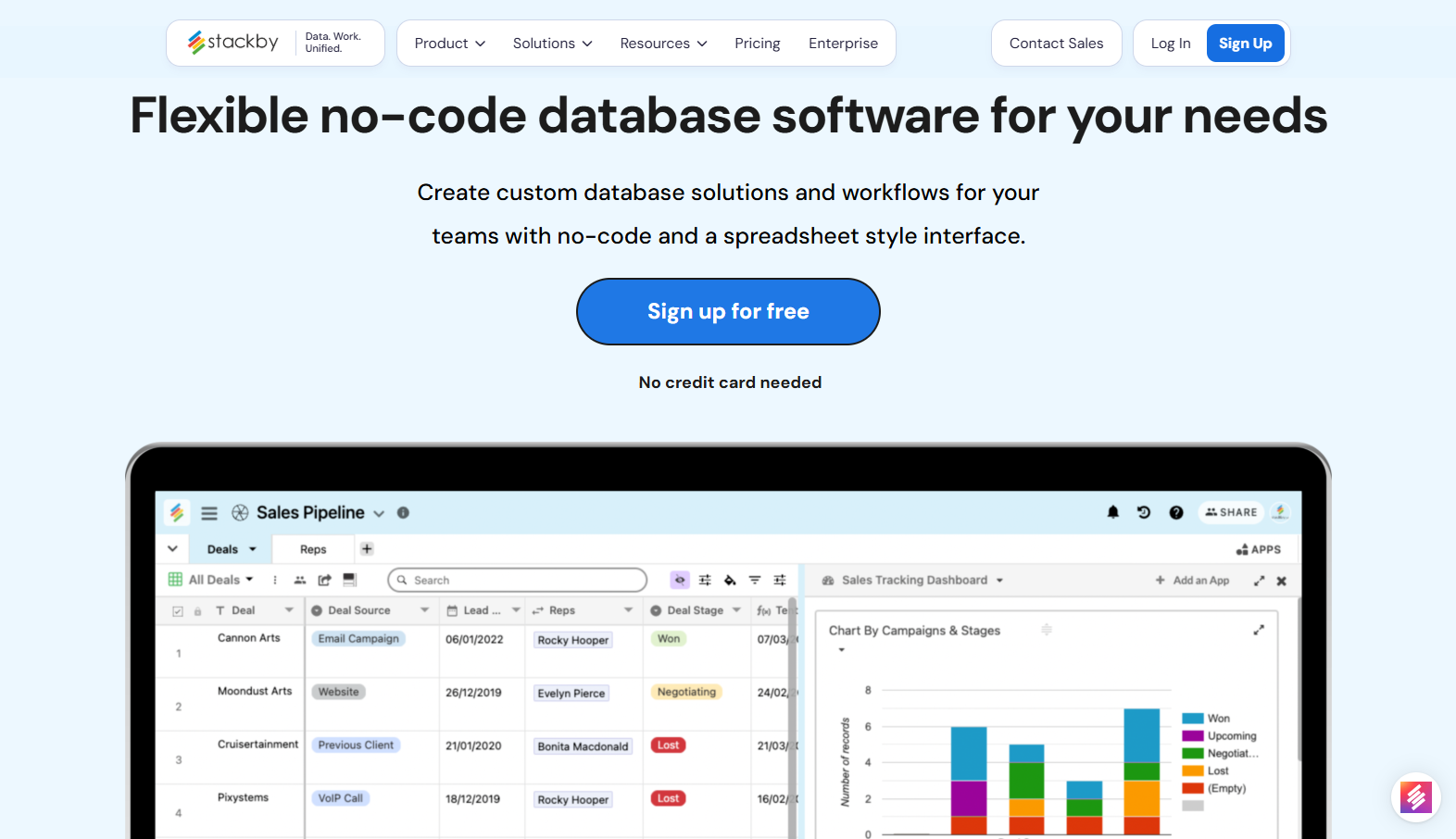Open the chart options caret under chart title
The width and height of the screenshot is (1456, 839).
click(x=842, y=650)
